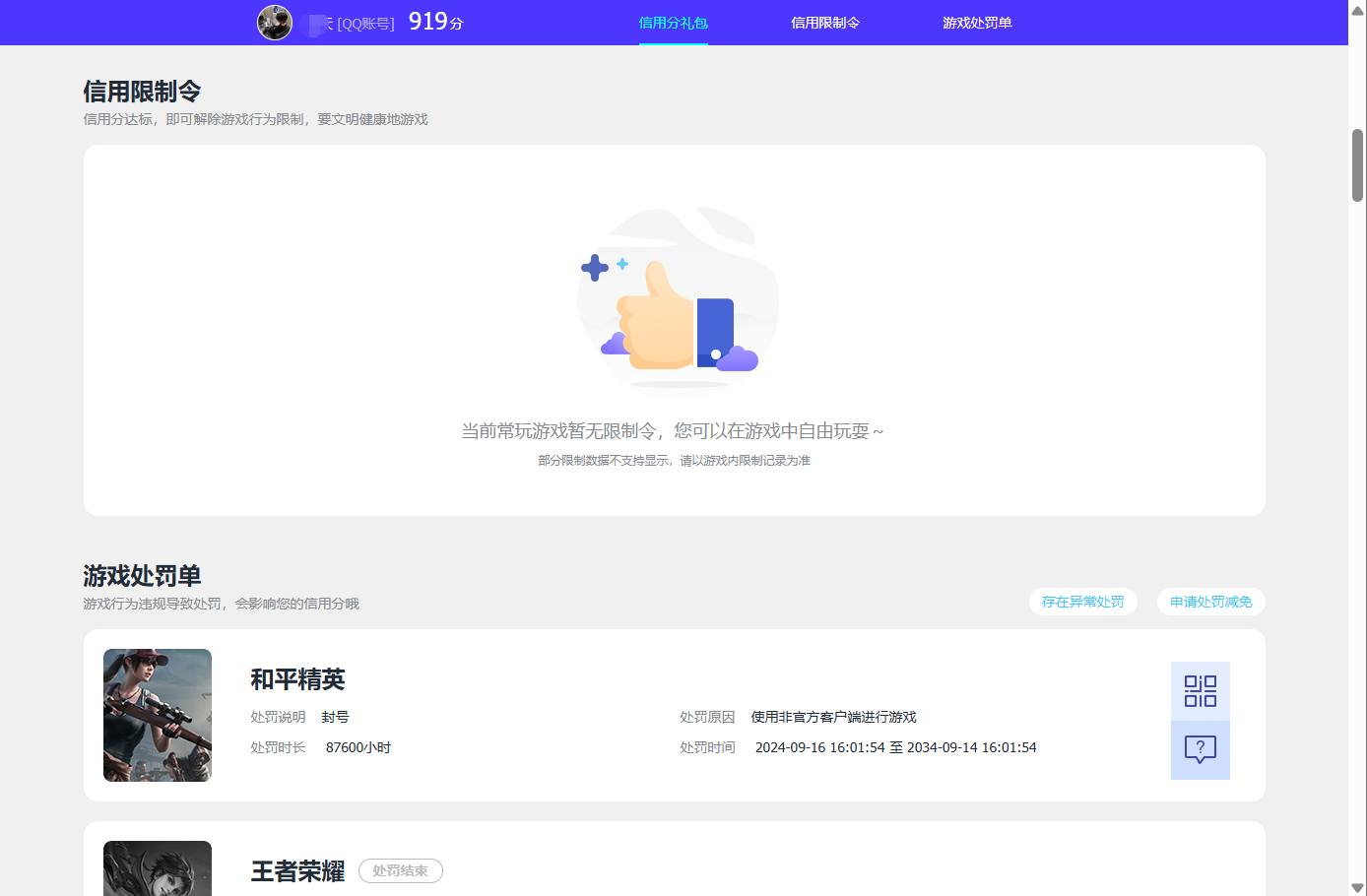Click the punishment time range 2024-09-16 16:01:54
This screenshot has height=896, width=1367.
click(895, 747)
